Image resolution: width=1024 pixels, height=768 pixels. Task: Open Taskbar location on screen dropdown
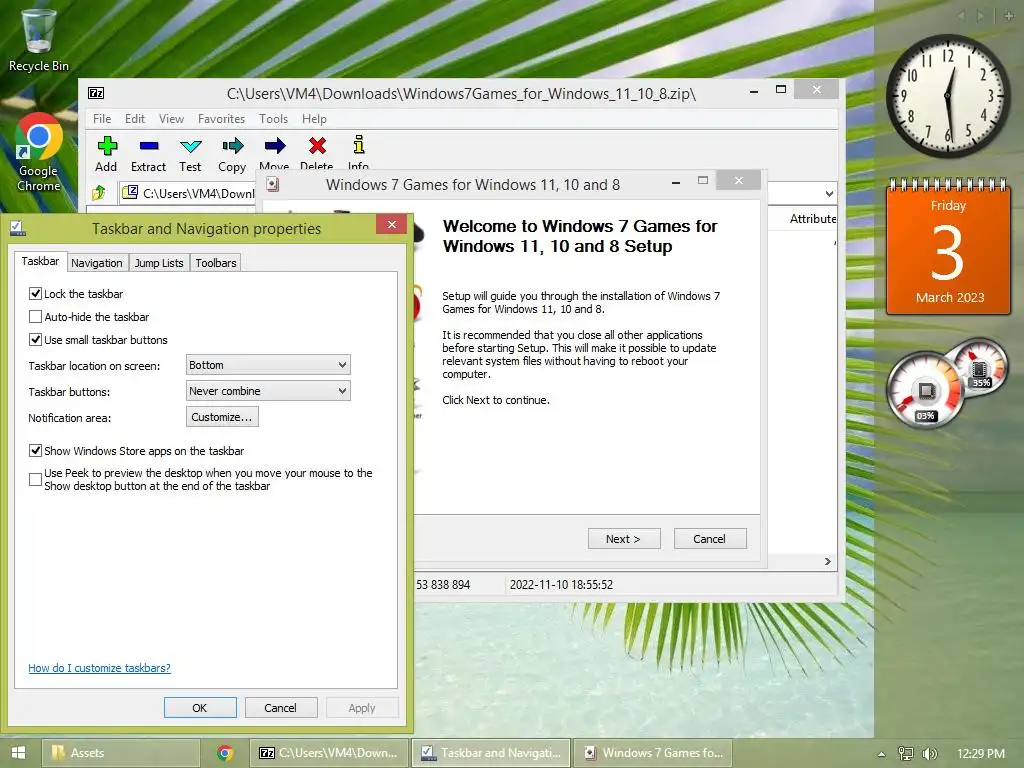(x=268, y=365)
